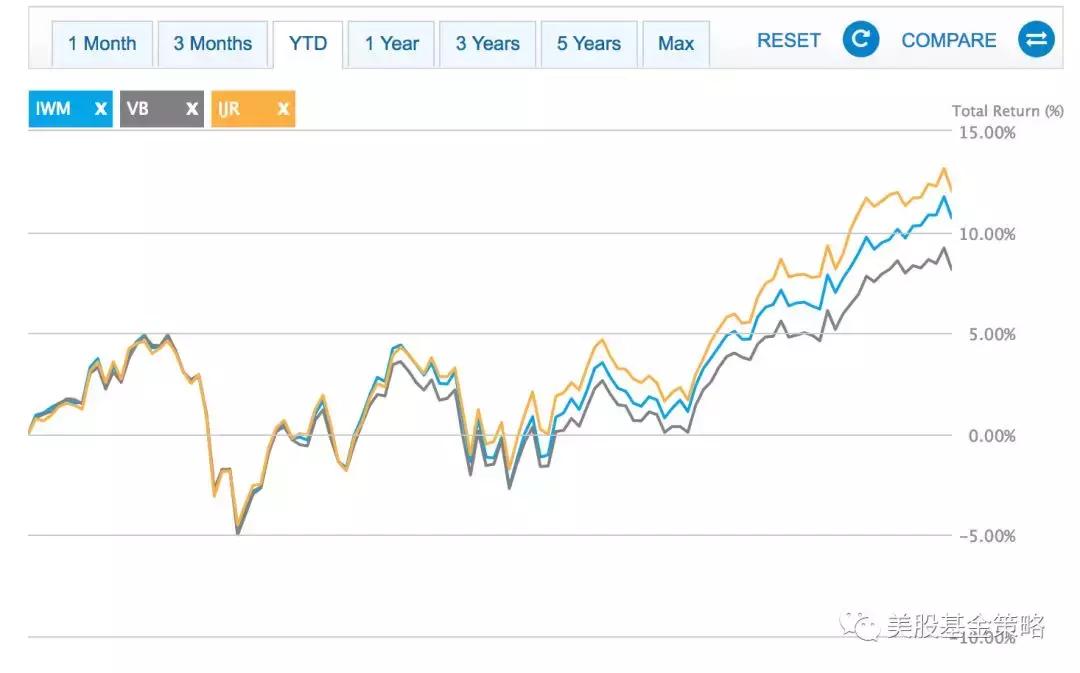Click the orange IJR ticker label
The height and width of the screenshot is (673, 1080).
230,109
